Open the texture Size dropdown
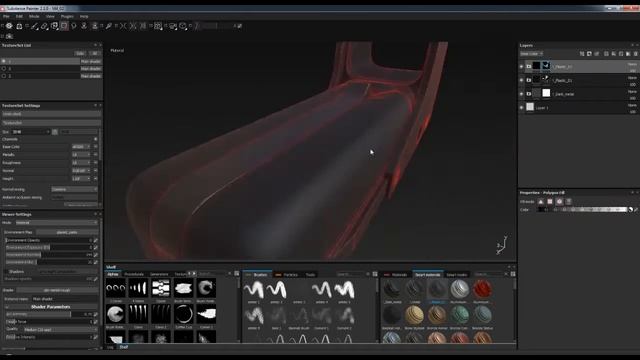 pos(30,132)
